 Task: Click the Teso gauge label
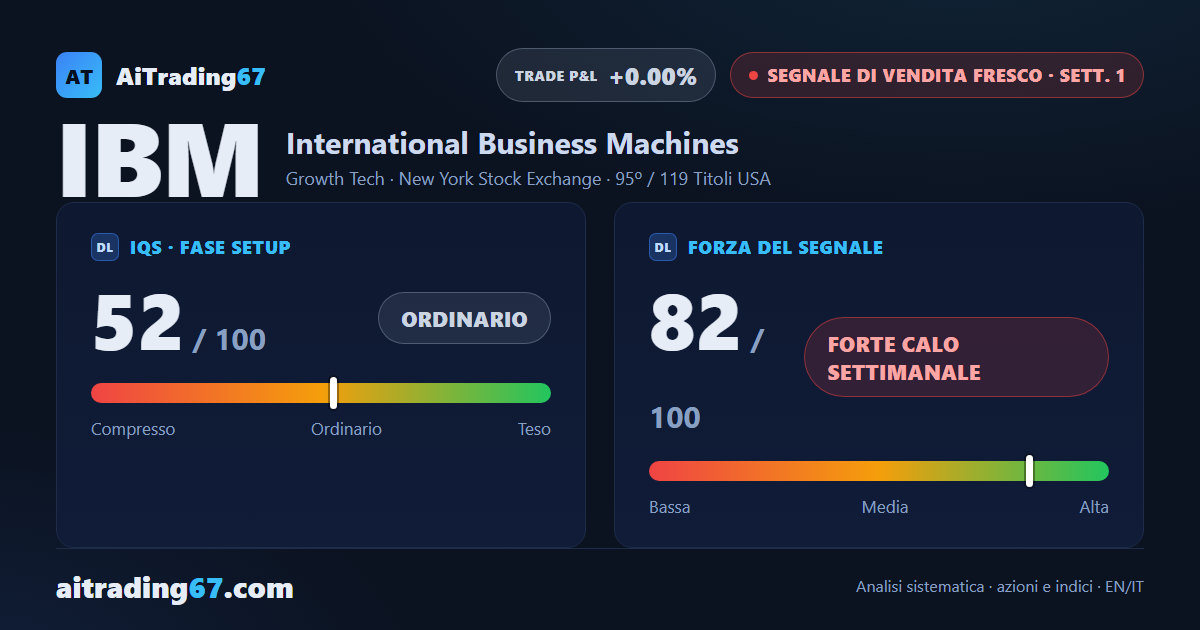pos(534,429)
